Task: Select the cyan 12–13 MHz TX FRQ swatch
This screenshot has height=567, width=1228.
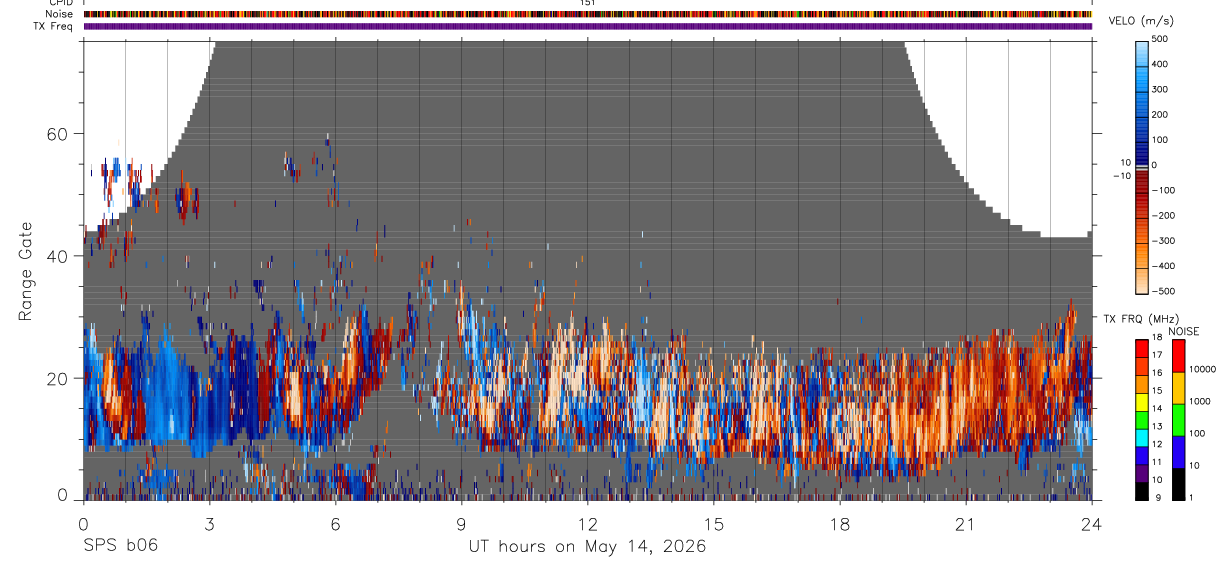Action: pos(1142,438)
